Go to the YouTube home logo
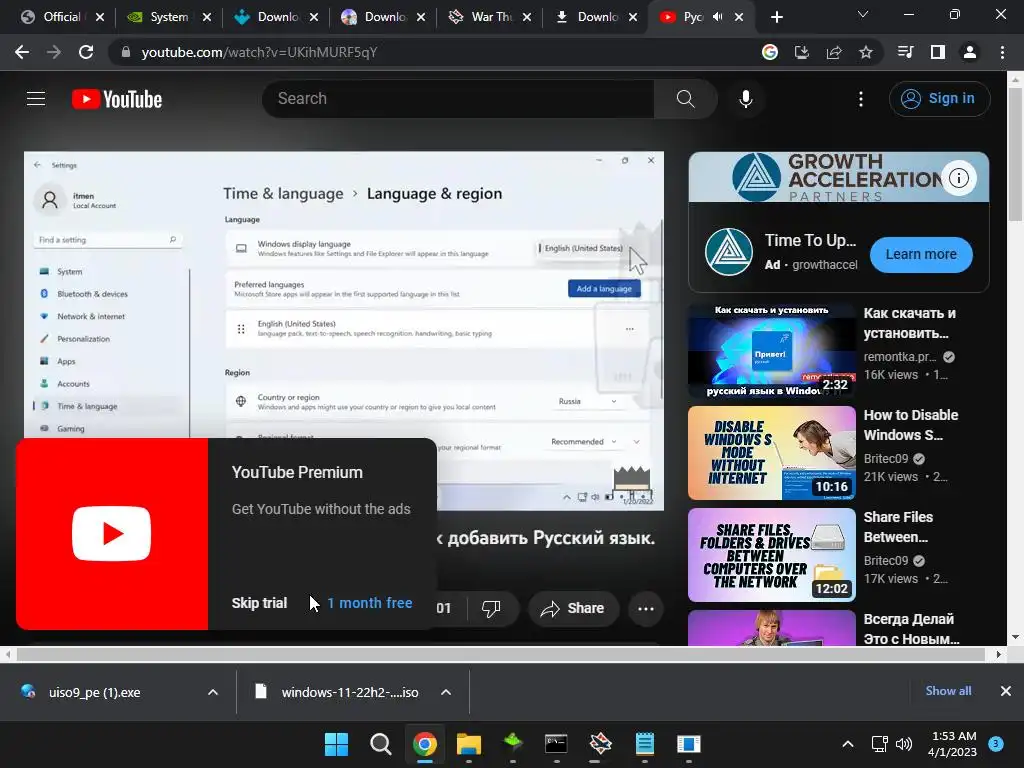 (117, 99)
